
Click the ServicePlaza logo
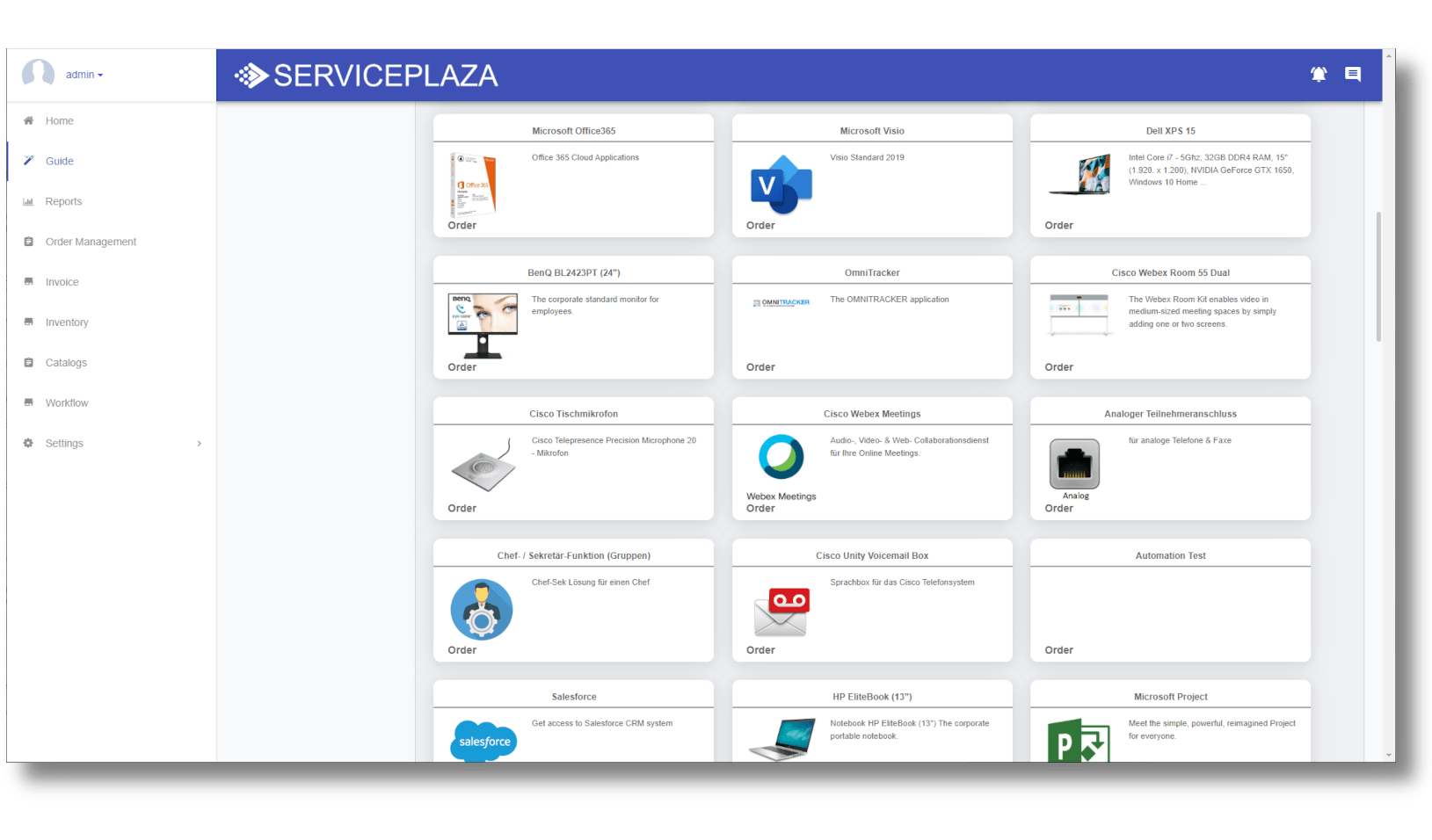click(366, 76)
